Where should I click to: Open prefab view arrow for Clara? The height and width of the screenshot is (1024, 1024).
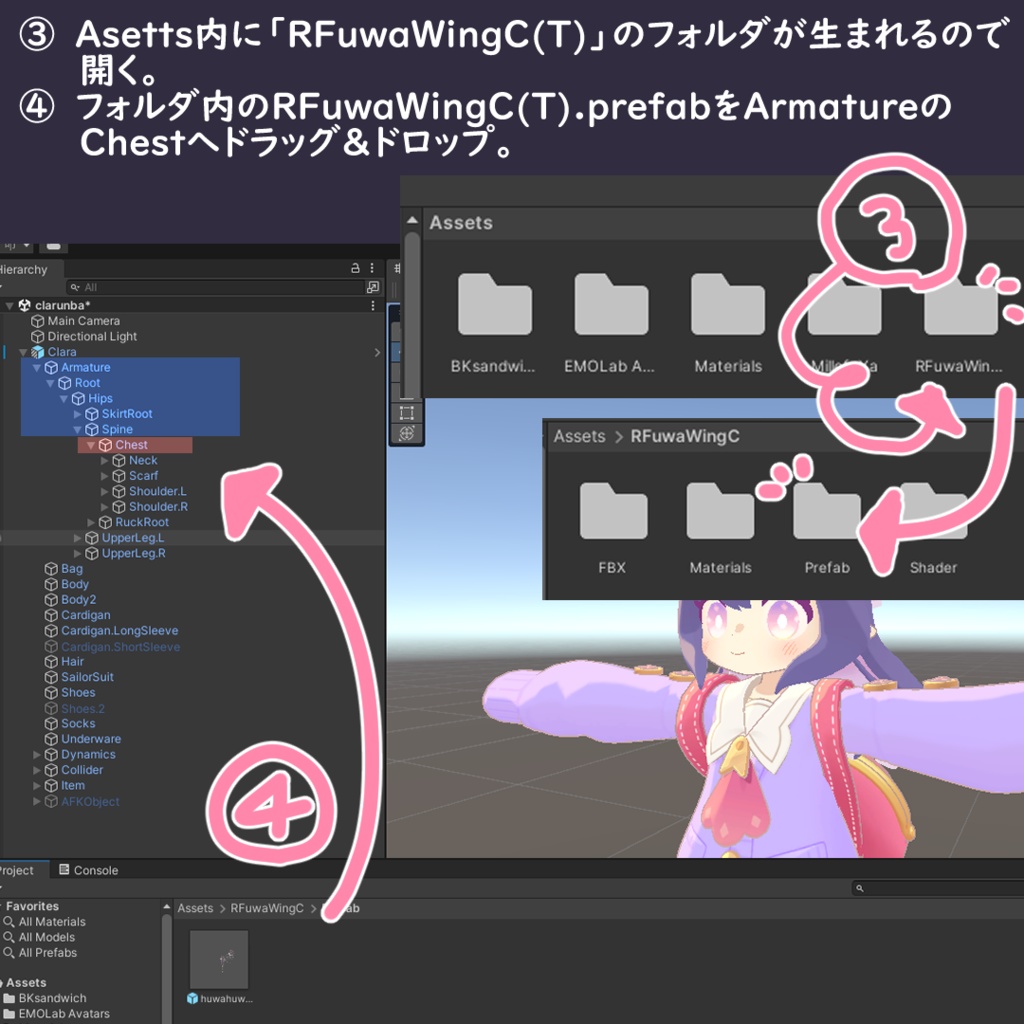377,352
